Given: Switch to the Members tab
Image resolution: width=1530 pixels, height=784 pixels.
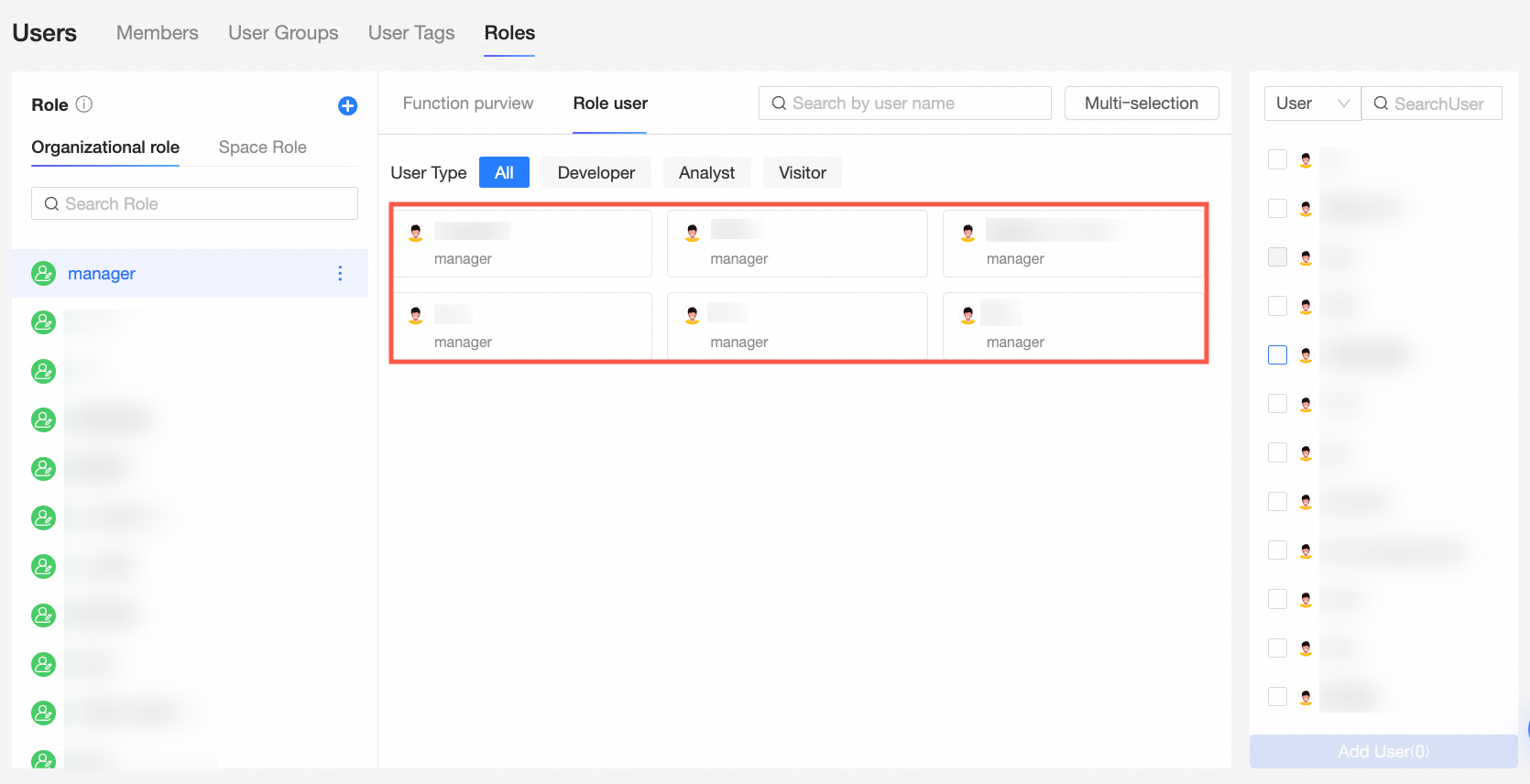Looking at the screenshot, I should click(158, 33).
